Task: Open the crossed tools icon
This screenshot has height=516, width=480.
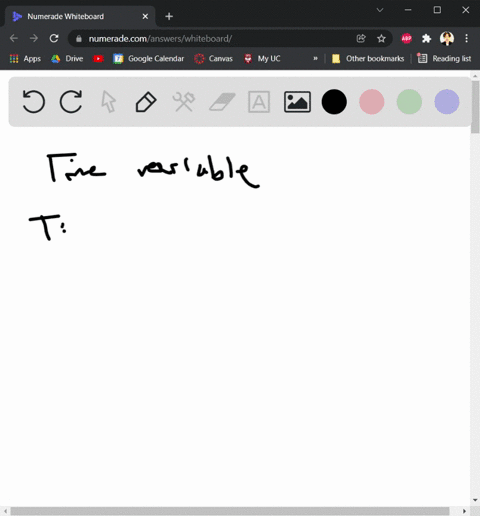Action: [184, 102]
